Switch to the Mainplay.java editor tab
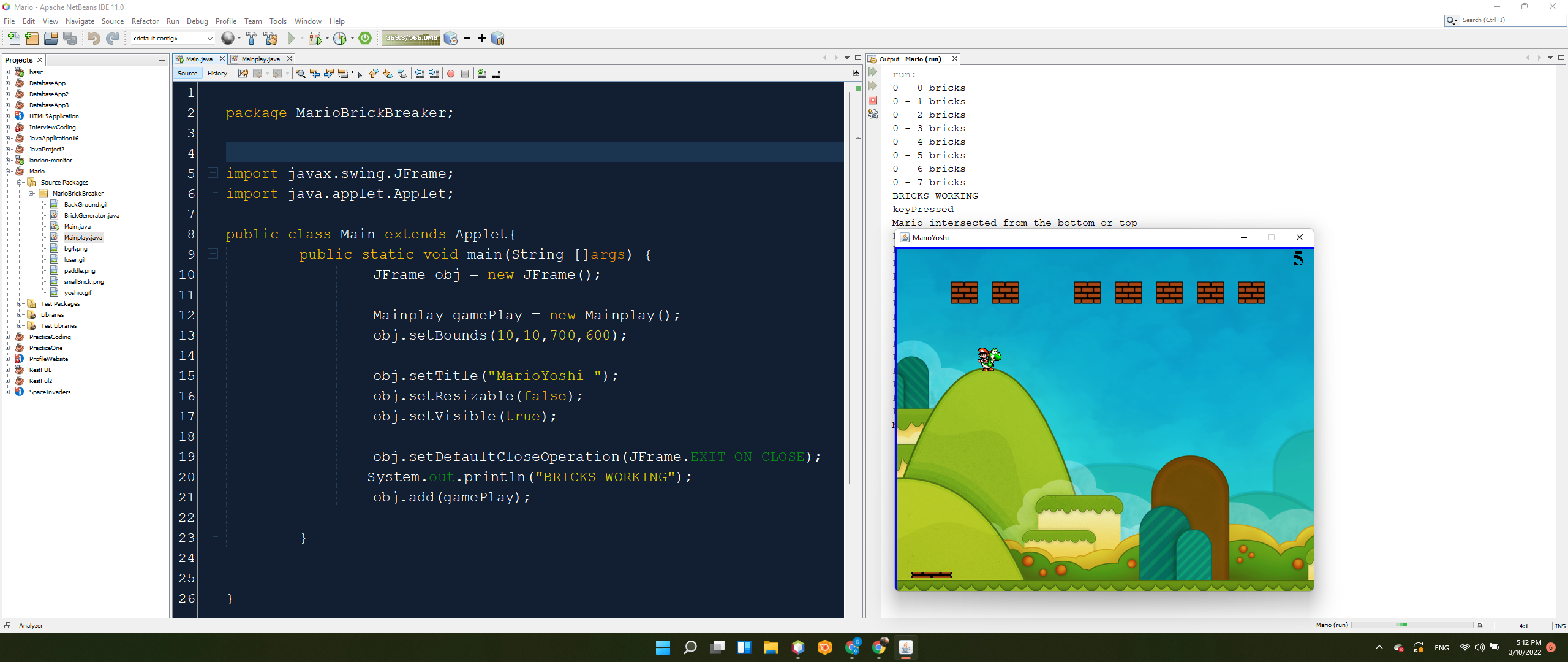Image resolution: width=1568 pixels, height=662 pixels. 260,59
